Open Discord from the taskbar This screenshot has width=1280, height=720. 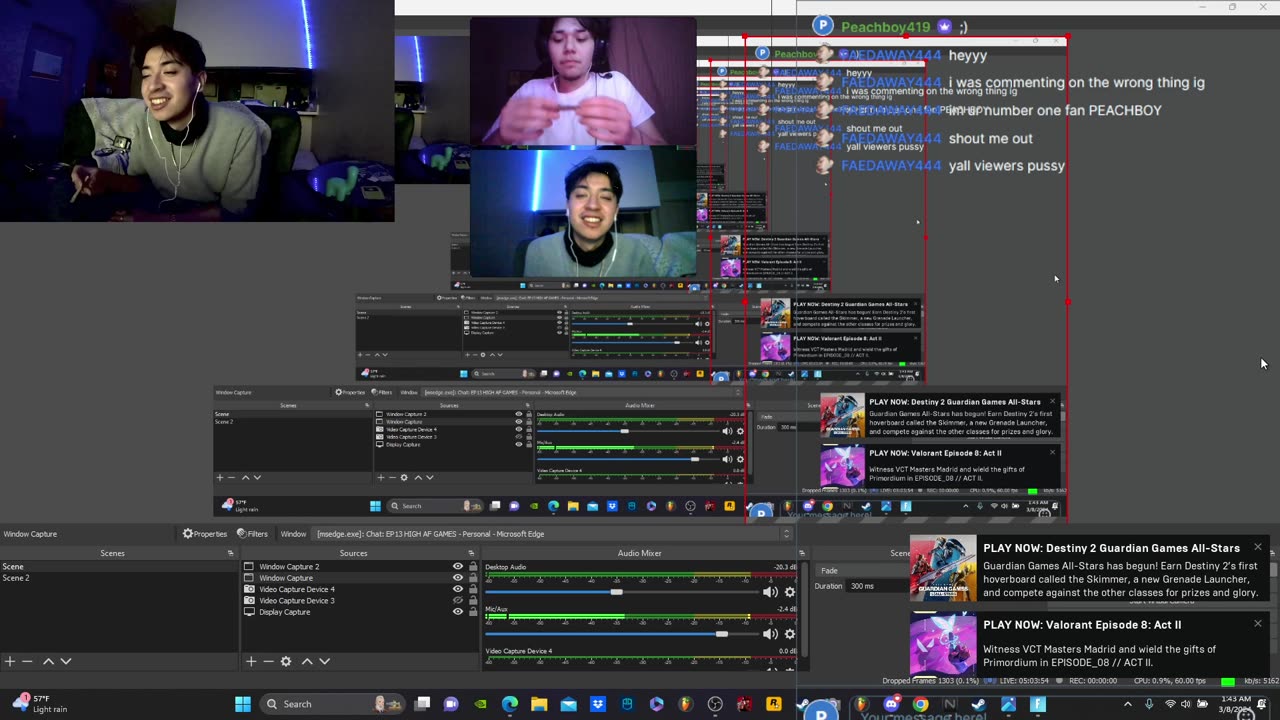891,704
